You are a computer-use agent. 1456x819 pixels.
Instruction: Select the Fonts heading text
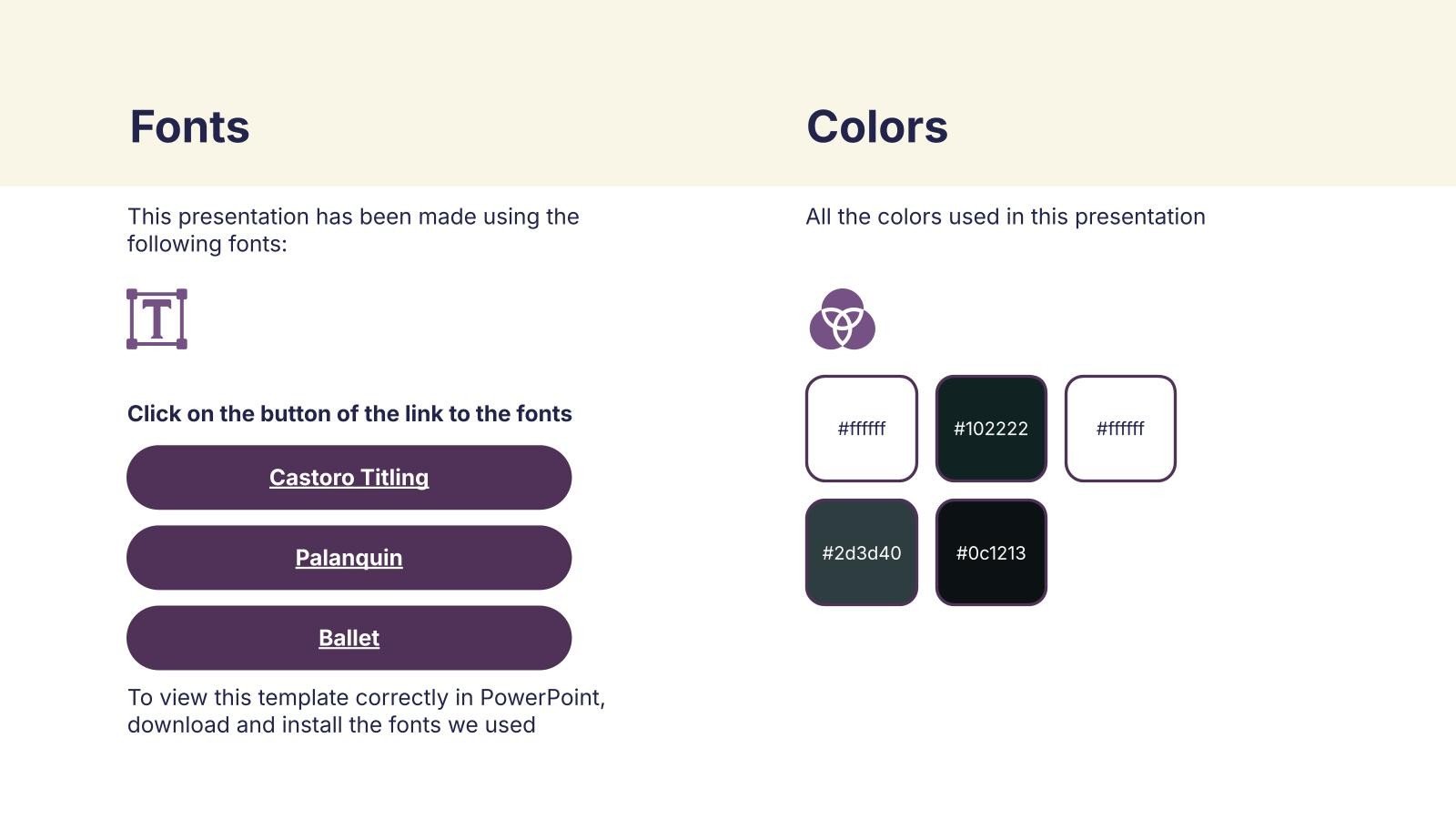(x=189, y=126)
